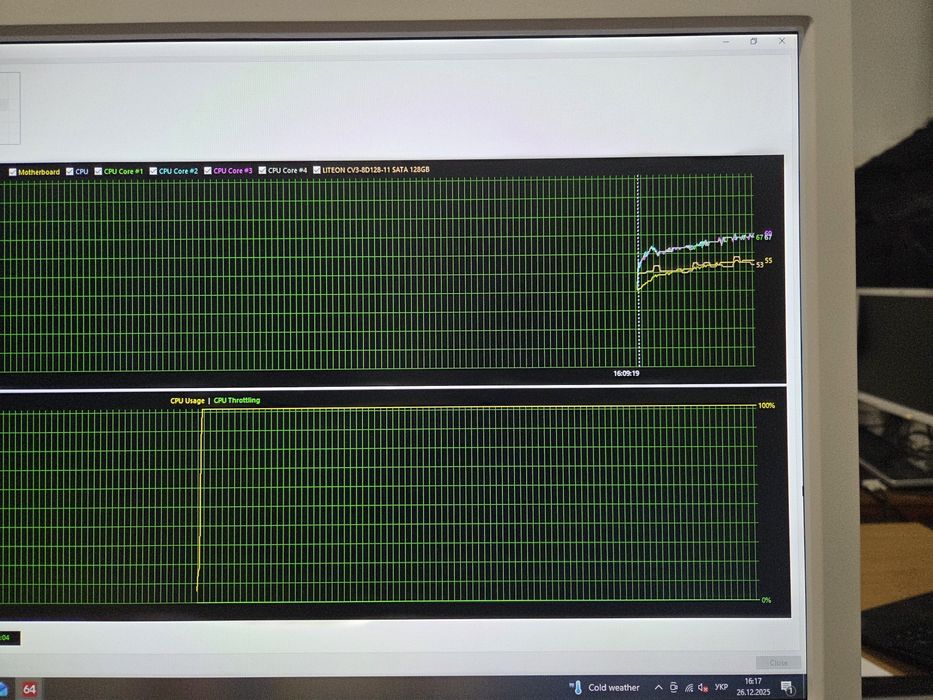Image resolution: width=933 pixels, height=700 pixels.
Task: Toggle the CPU Core #1 checkbox
Action: point(98,171)
